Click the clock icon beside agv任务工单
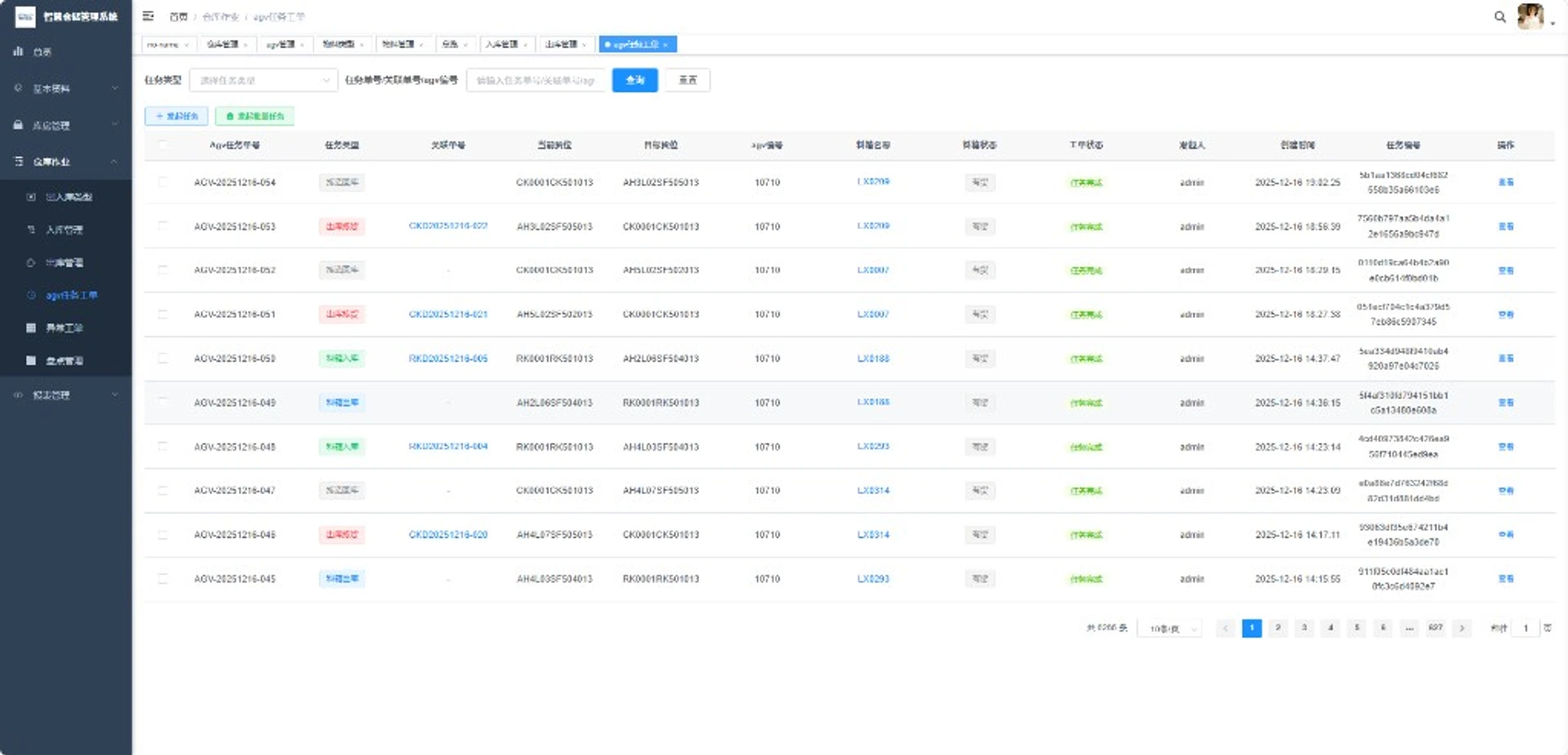 coord(31,295)
